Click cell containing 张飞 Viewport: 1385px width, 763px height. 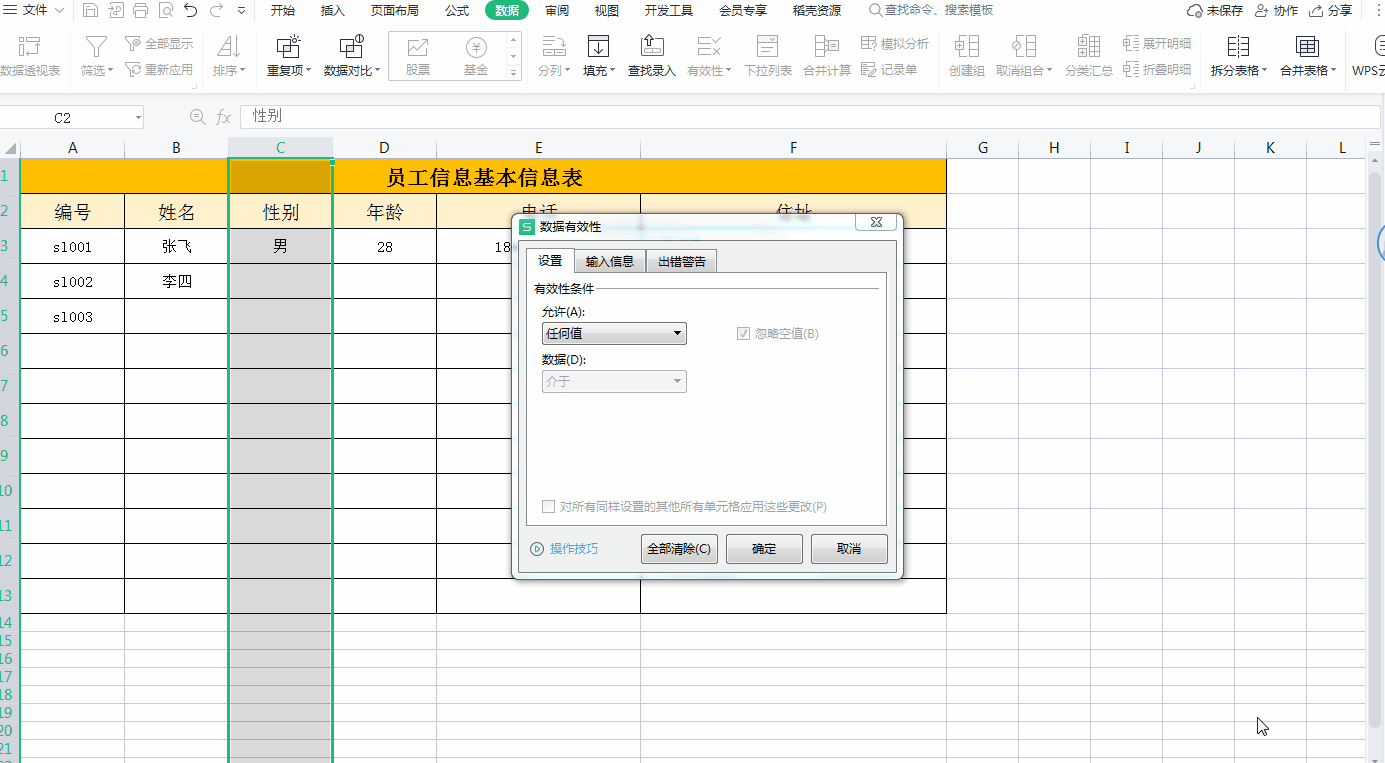(x=177, y=246)
